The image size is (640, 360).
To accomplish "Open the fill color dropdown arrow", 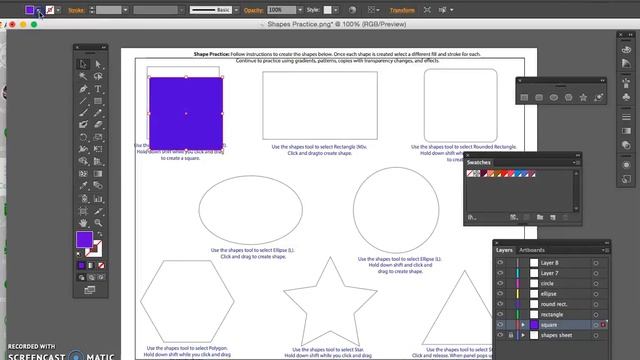I will (x=39, y=10).
